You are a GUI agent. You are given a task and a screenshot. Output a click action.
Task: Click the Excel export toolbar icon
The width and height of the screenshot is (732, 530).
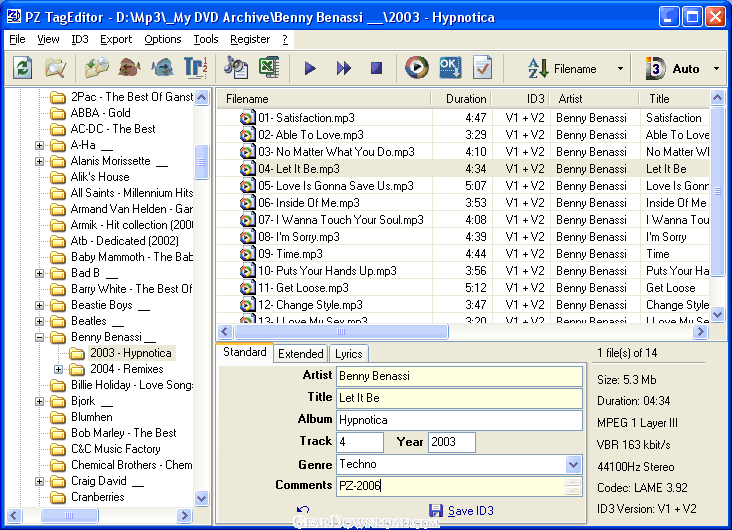(x=269, y=68)
